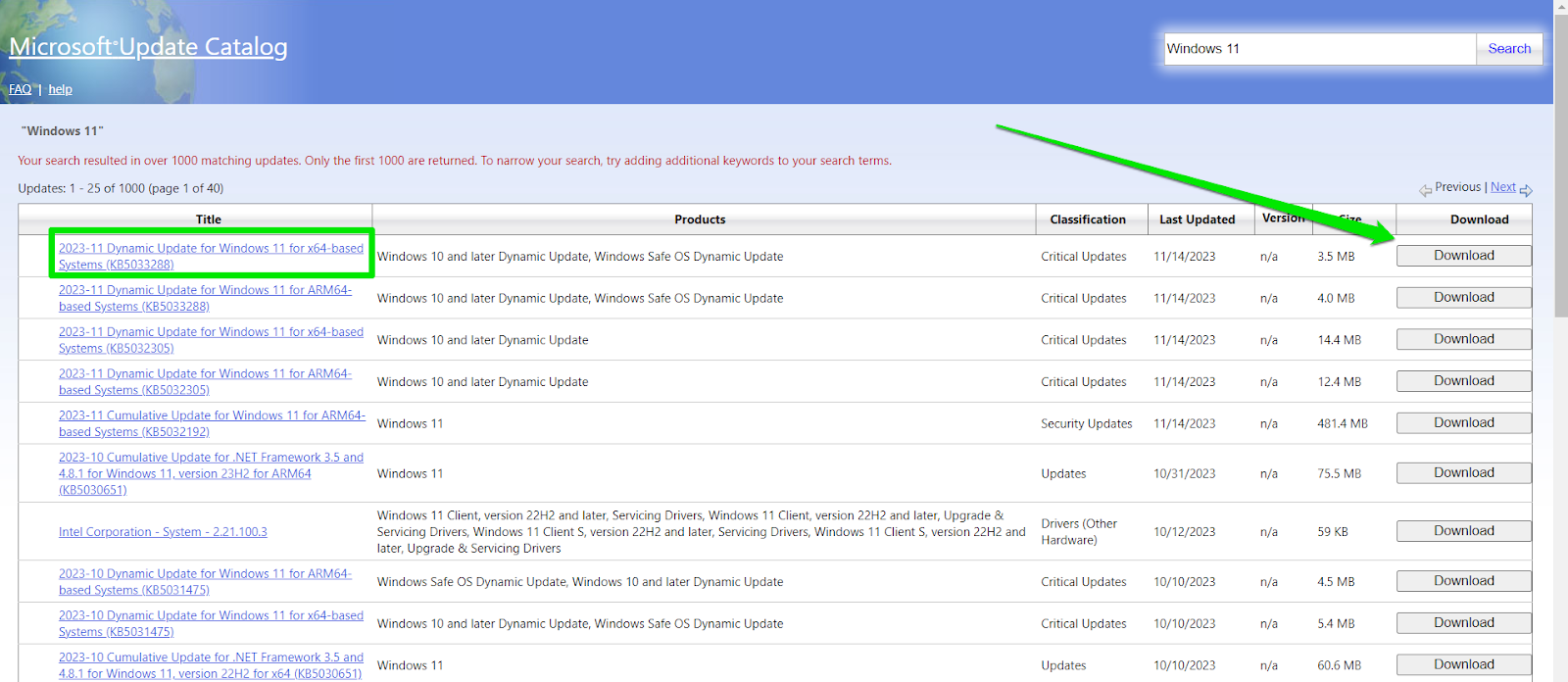Open 2023-11 Dynamic Update x64 KB5032305 link

coord(211,340)
